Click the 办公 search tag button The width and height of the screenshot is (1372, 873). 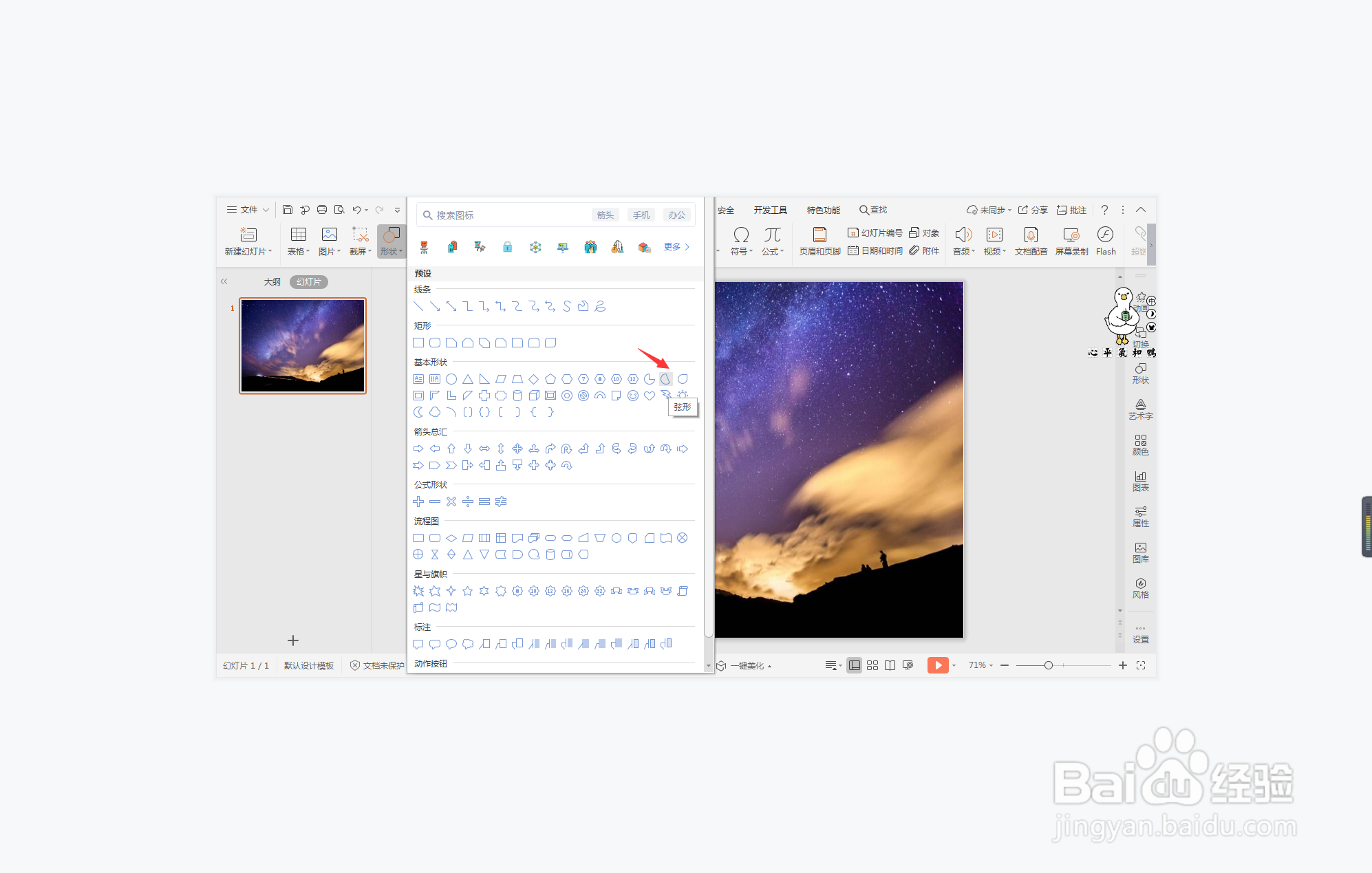pos(676,215)
